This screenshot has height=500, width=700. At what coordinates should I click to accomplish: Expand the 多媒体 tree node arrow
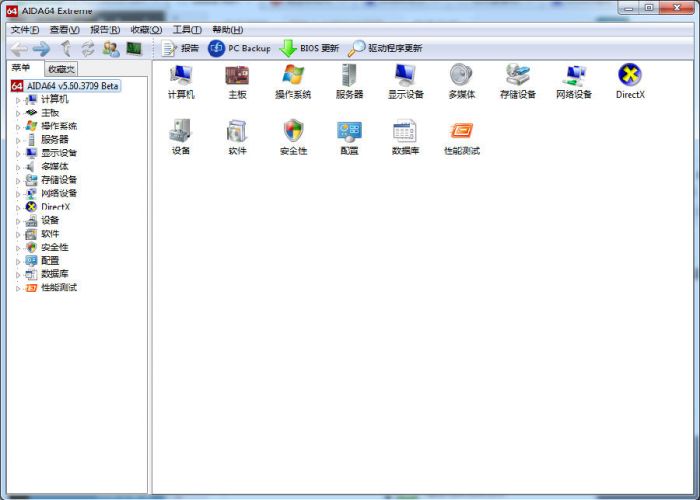[x=18, y=167]
